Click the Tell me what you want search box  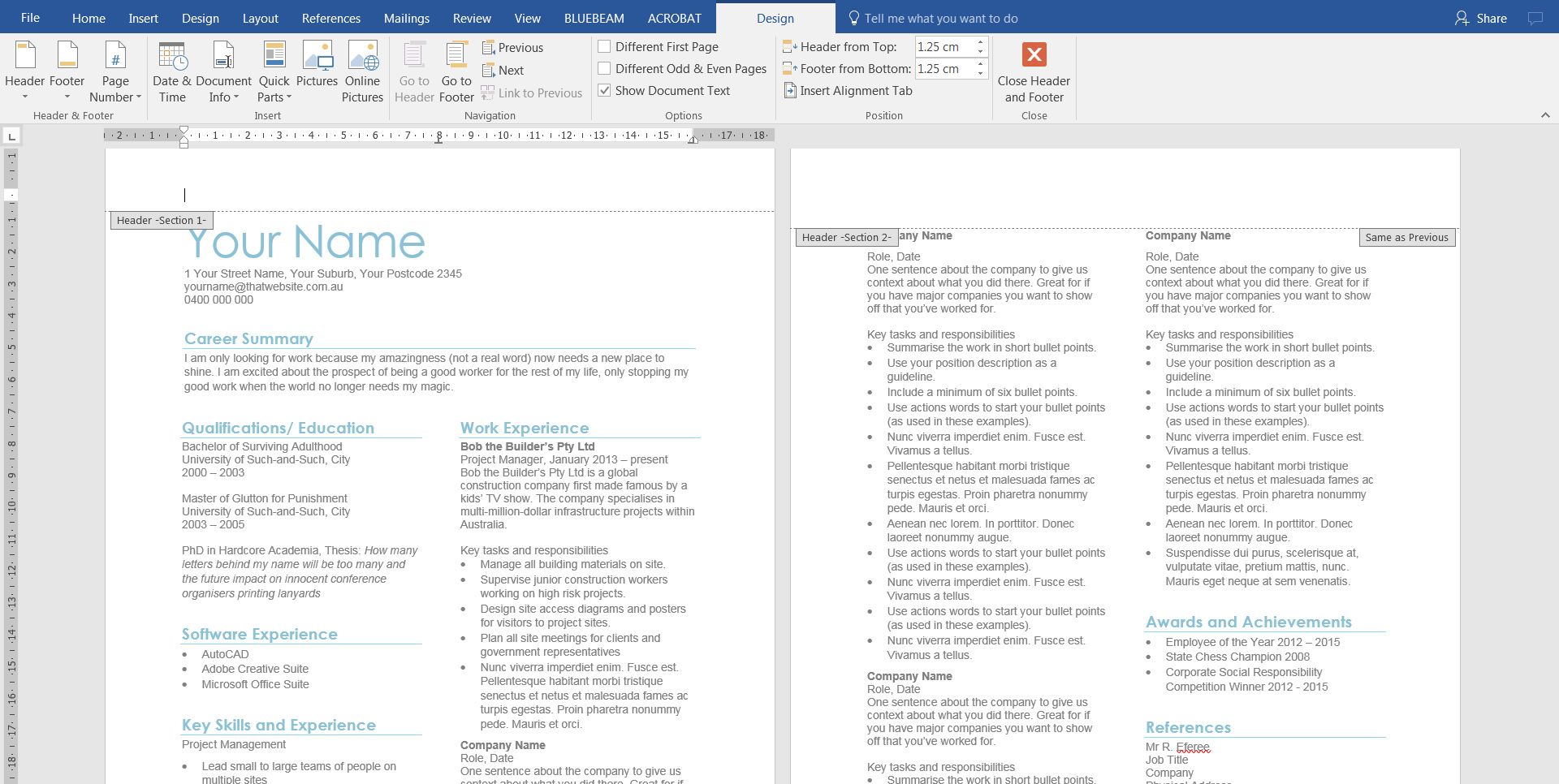pos(941,18)
